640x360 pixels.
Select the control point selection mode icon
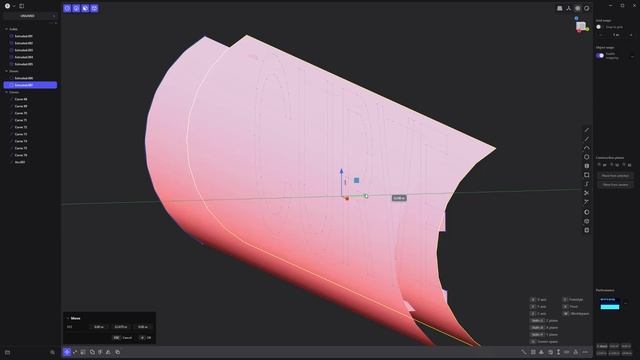pos(67,8)
